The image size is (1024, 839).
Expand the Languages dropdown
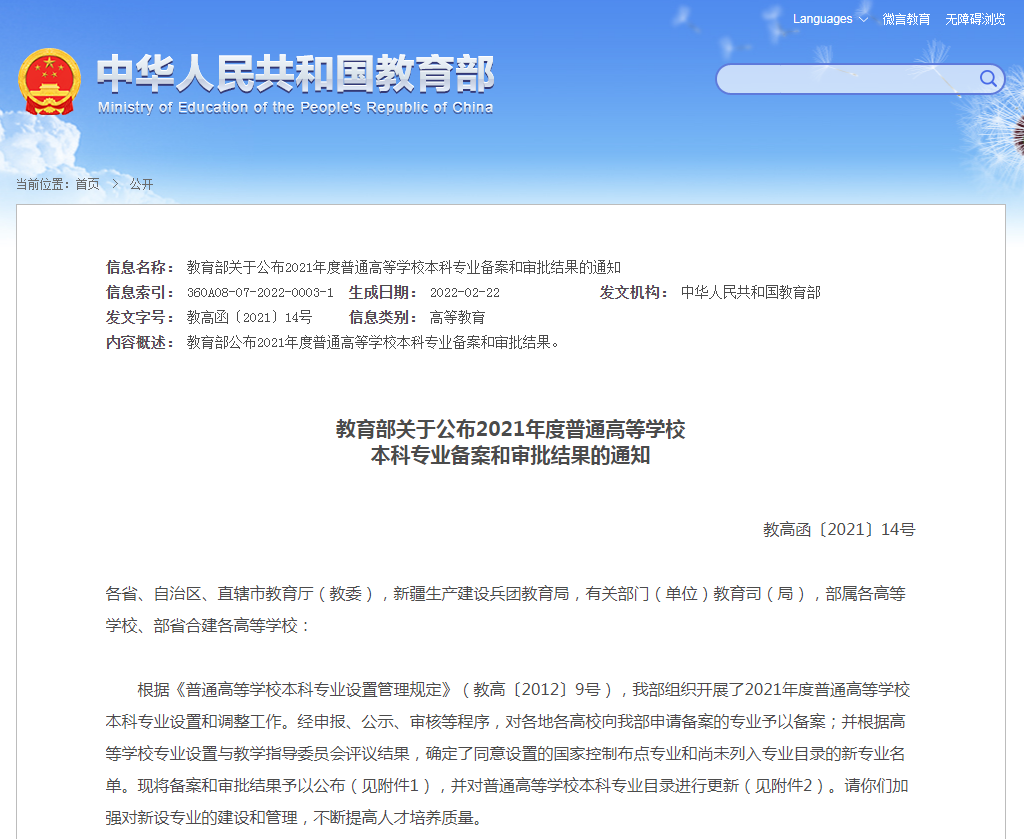tap(821, 18)
